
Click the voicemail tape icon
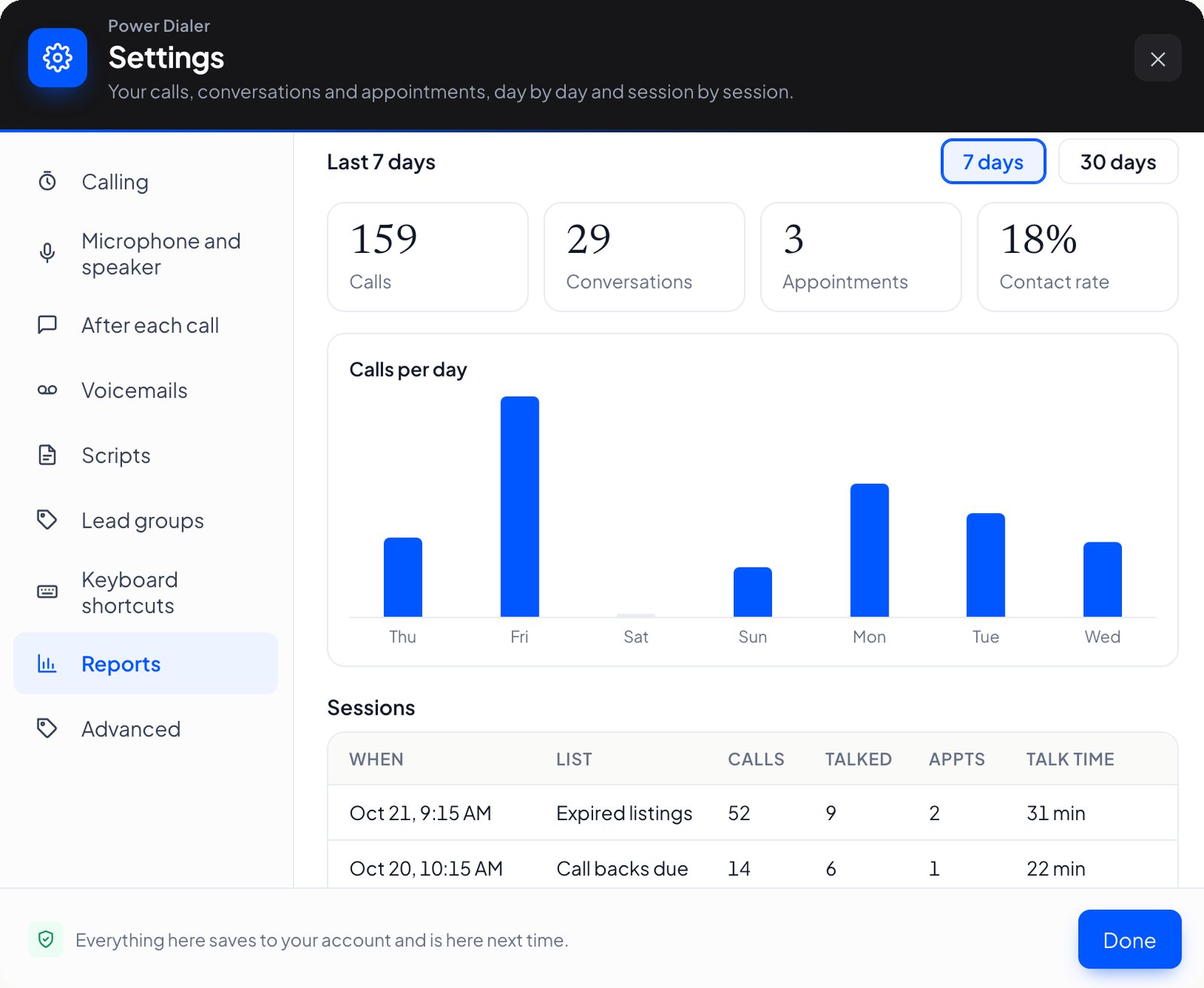pos(47,390)
